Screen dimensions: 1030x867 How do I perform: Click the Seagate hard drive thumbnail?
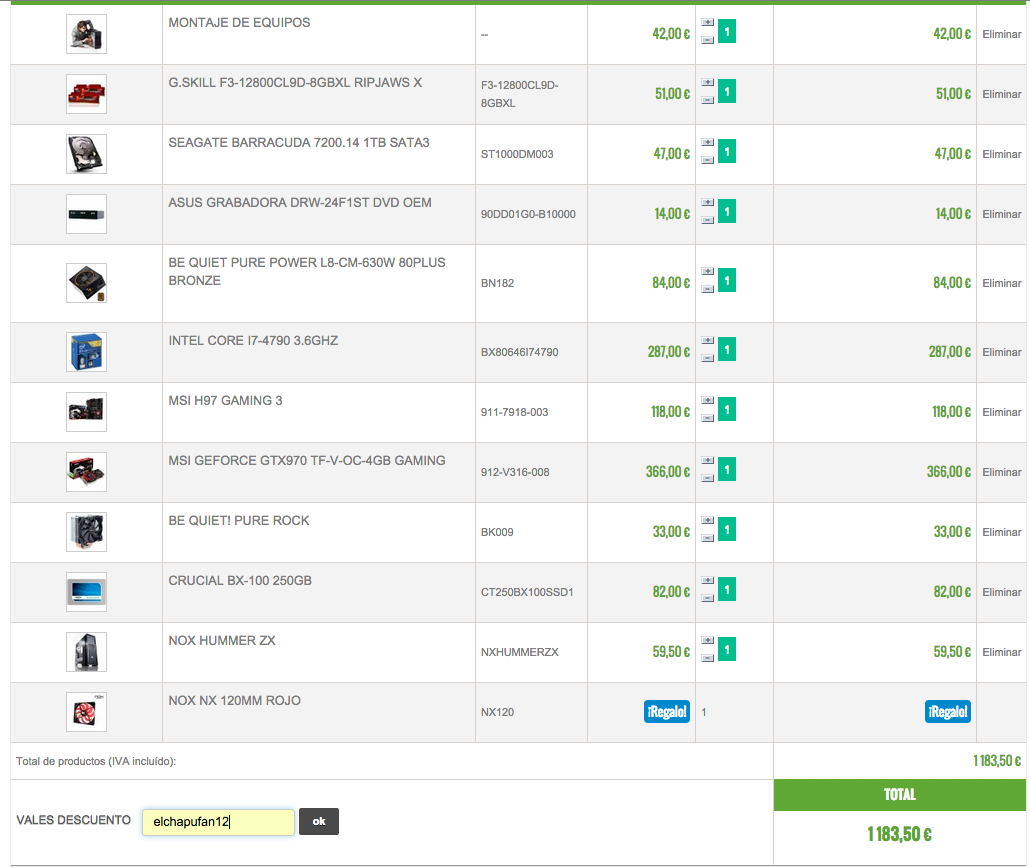pyautogui.click(x=86, y=154)
